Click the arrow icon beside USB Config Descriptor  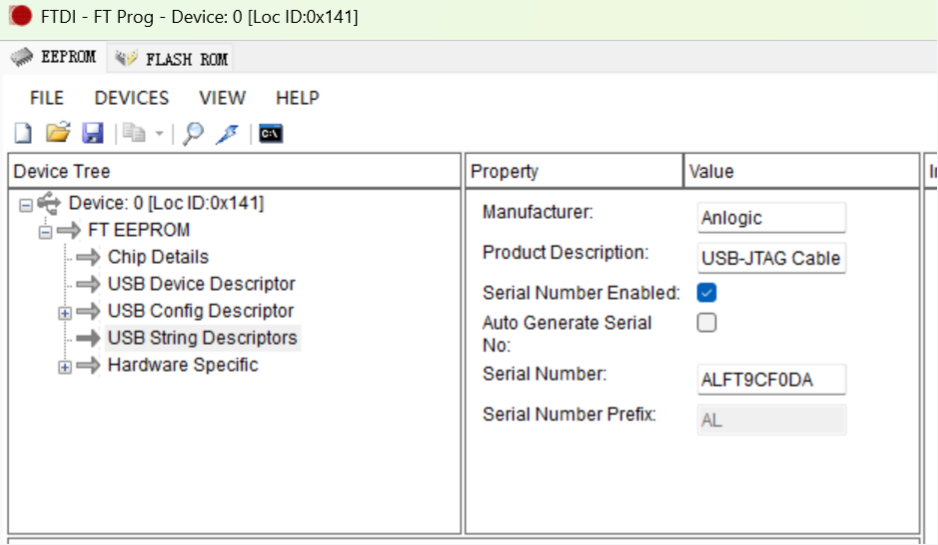89,311
